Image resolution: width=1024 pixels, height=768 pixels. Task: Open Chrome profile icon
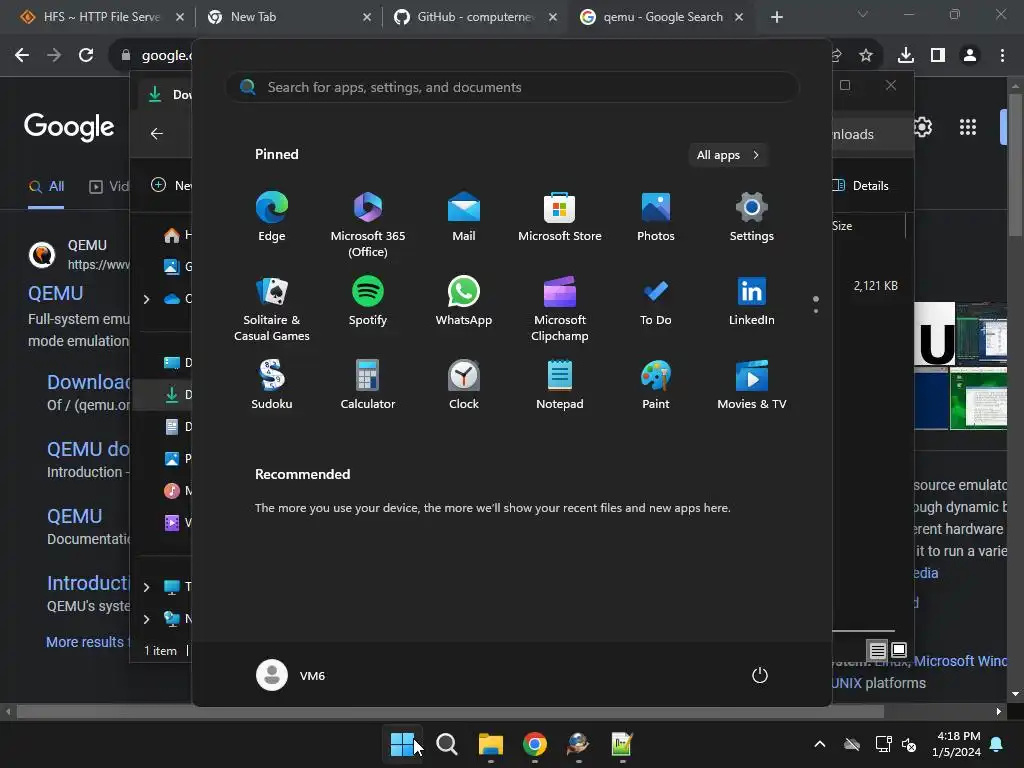970,56
